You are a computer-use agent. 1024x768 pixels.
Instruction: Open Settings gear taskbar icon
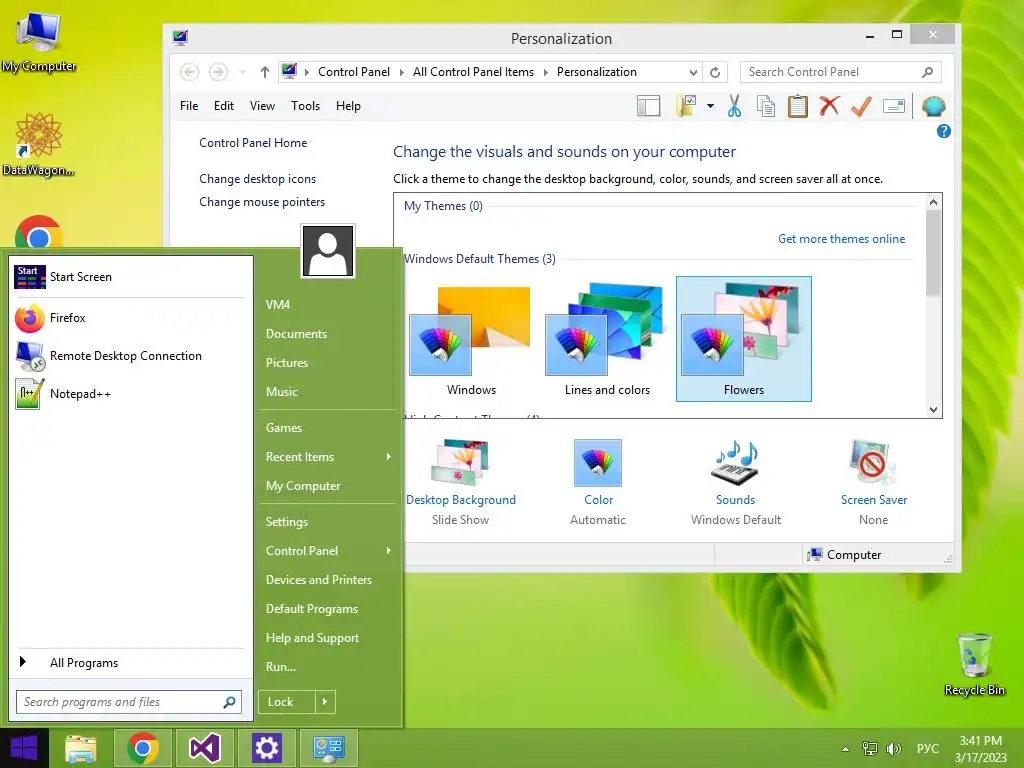pos(266,748)
